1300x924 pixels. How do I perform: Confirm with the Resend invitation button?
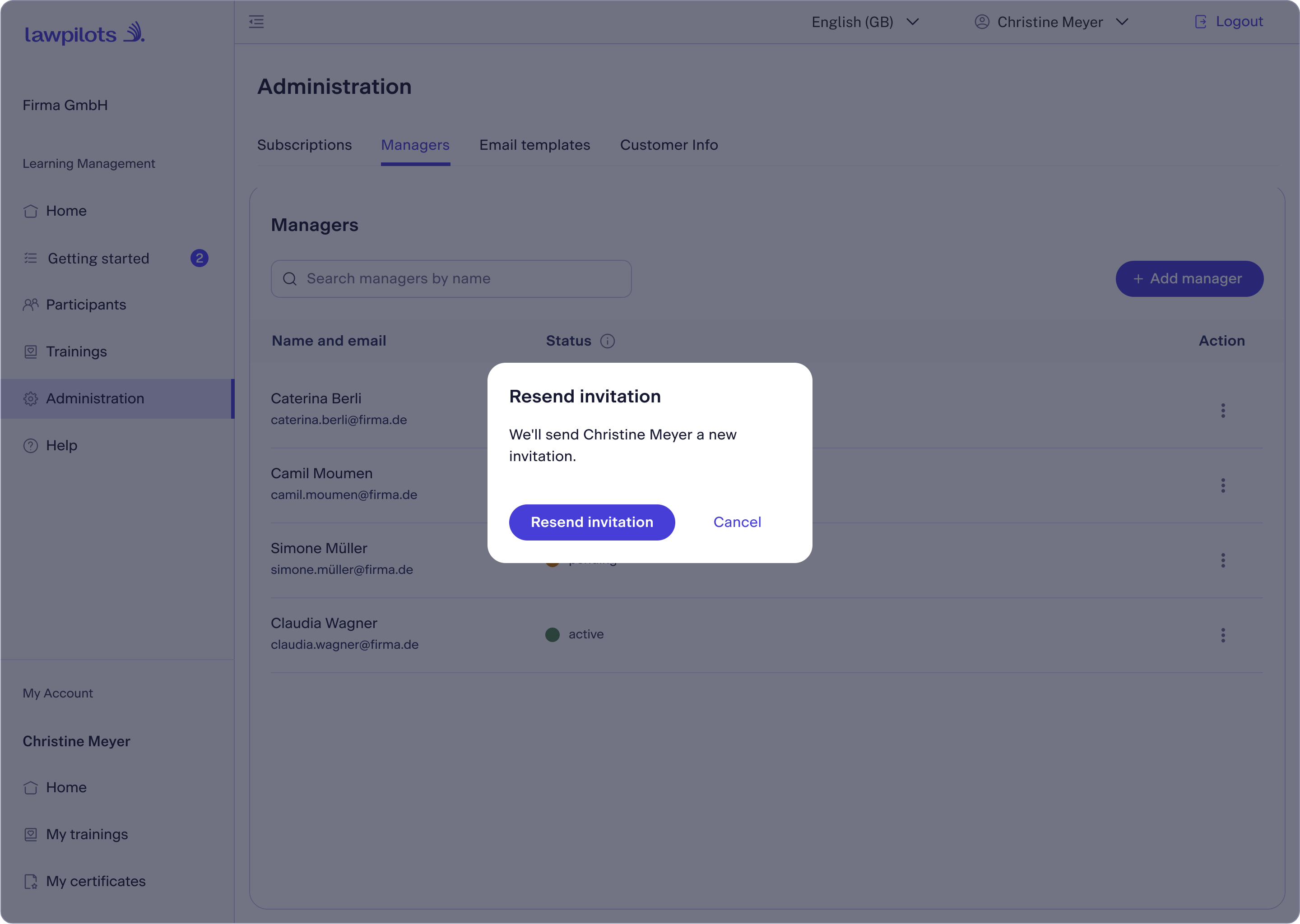[592, 522]
